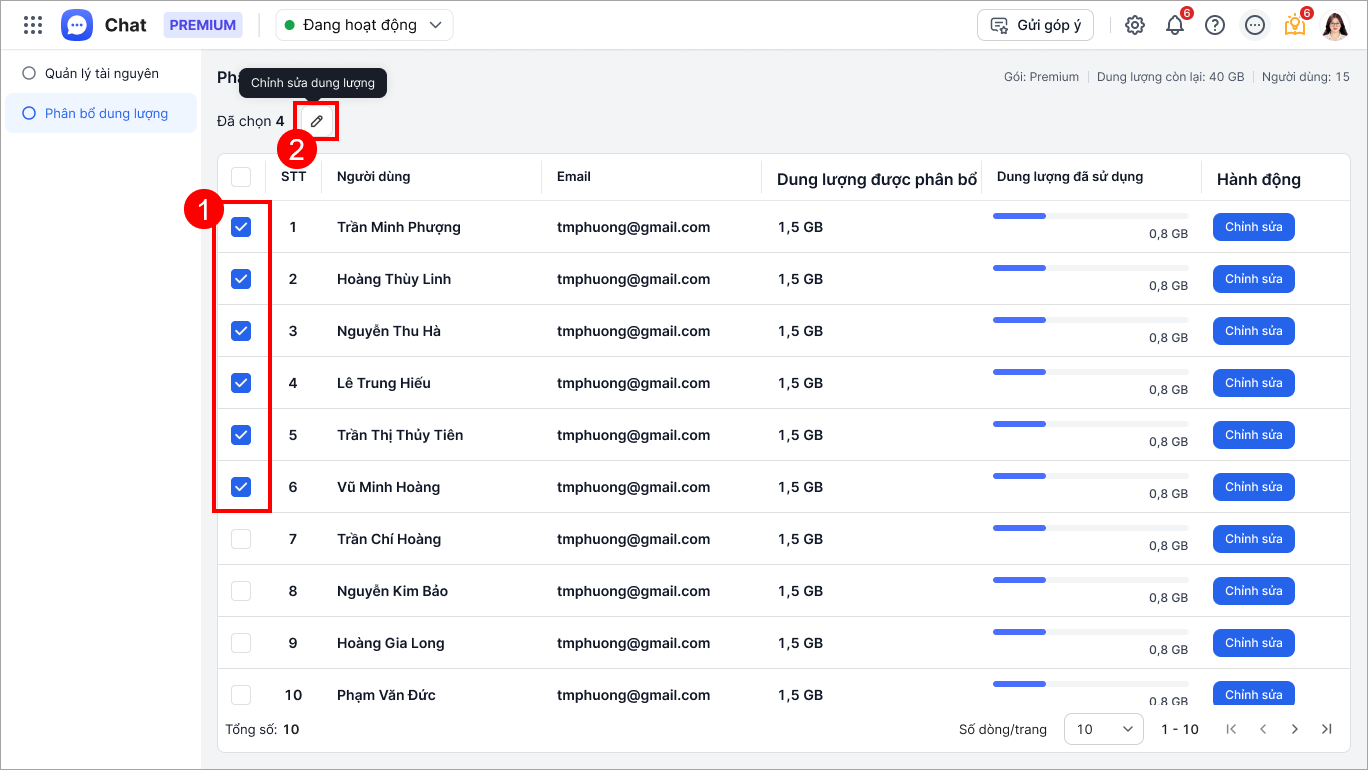Click the name Nguyễn Thu Hà
Viewport: 1368px width, 770px height.
pos(389,331)
